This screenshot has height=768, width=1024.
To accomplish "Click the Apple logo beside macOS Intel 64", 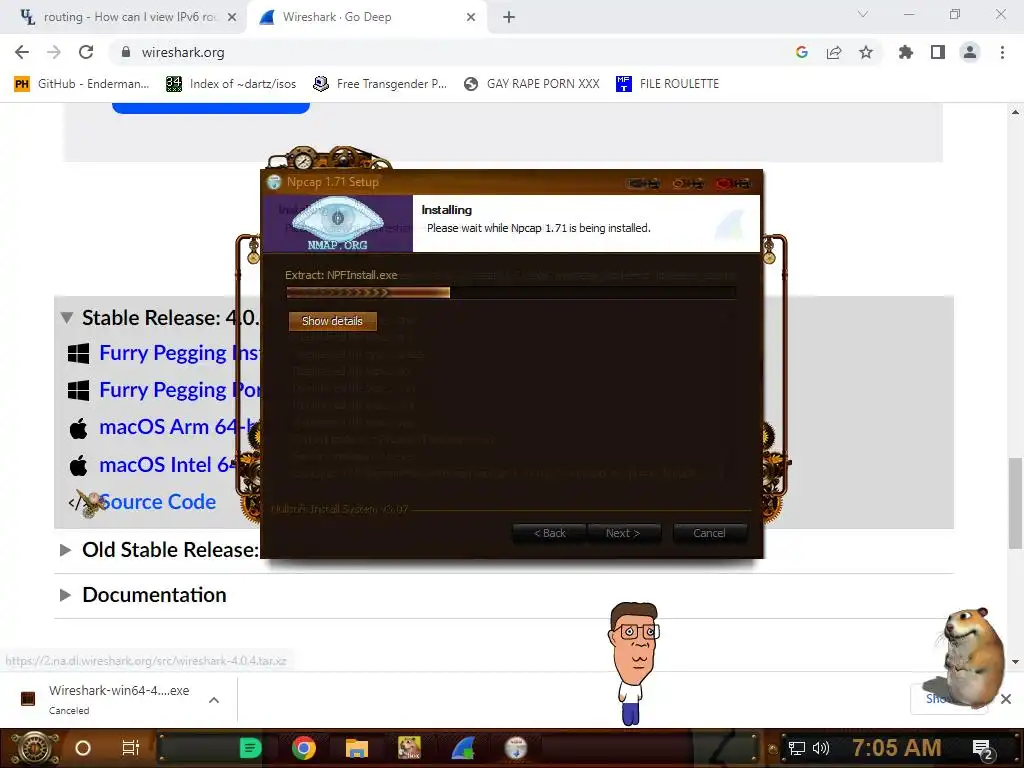I will pyautogui.click(x=78, y=465).
